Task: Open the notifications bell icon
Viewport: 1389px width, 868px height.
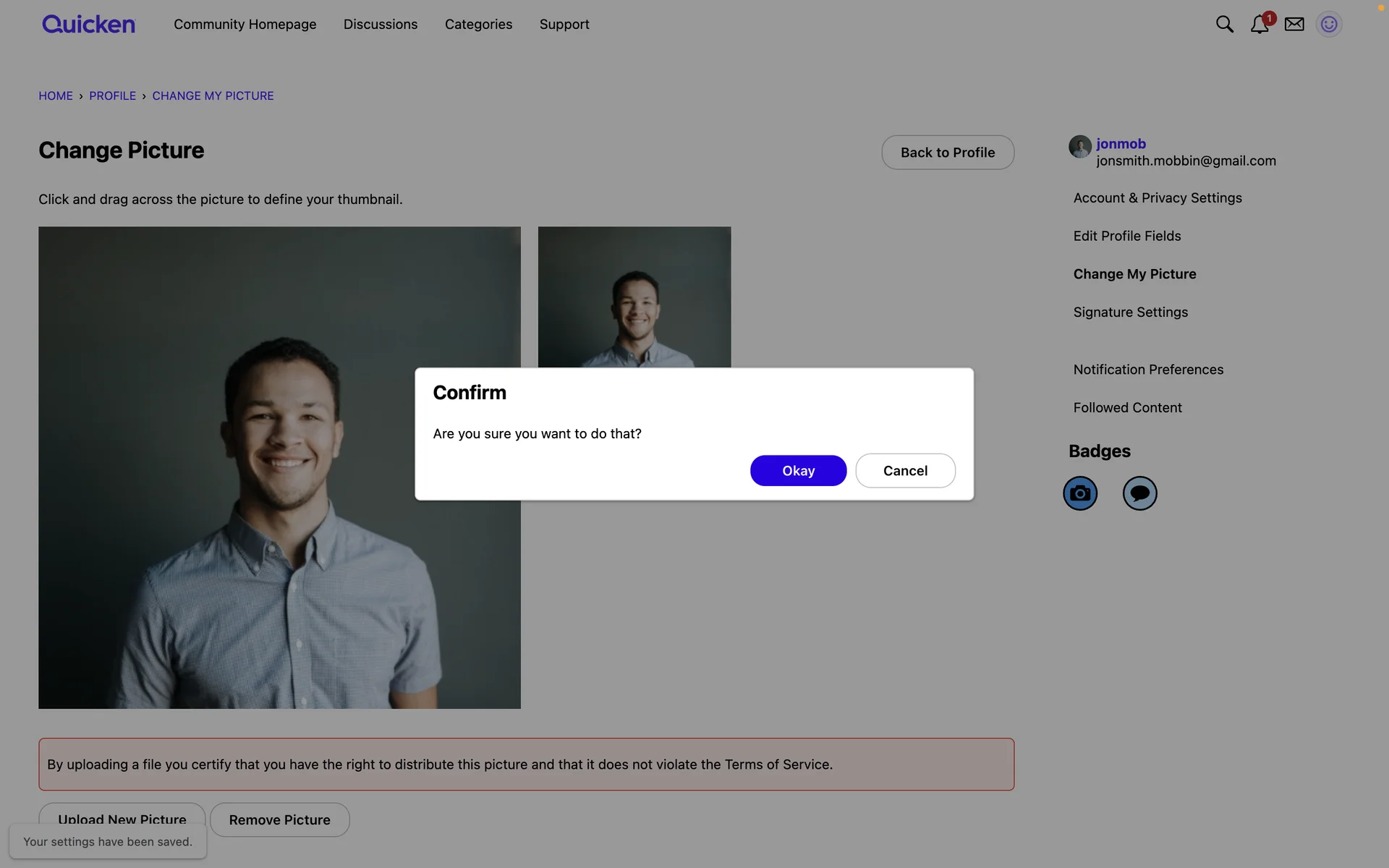Action: pyautogui.click(x=1259, y=25)
